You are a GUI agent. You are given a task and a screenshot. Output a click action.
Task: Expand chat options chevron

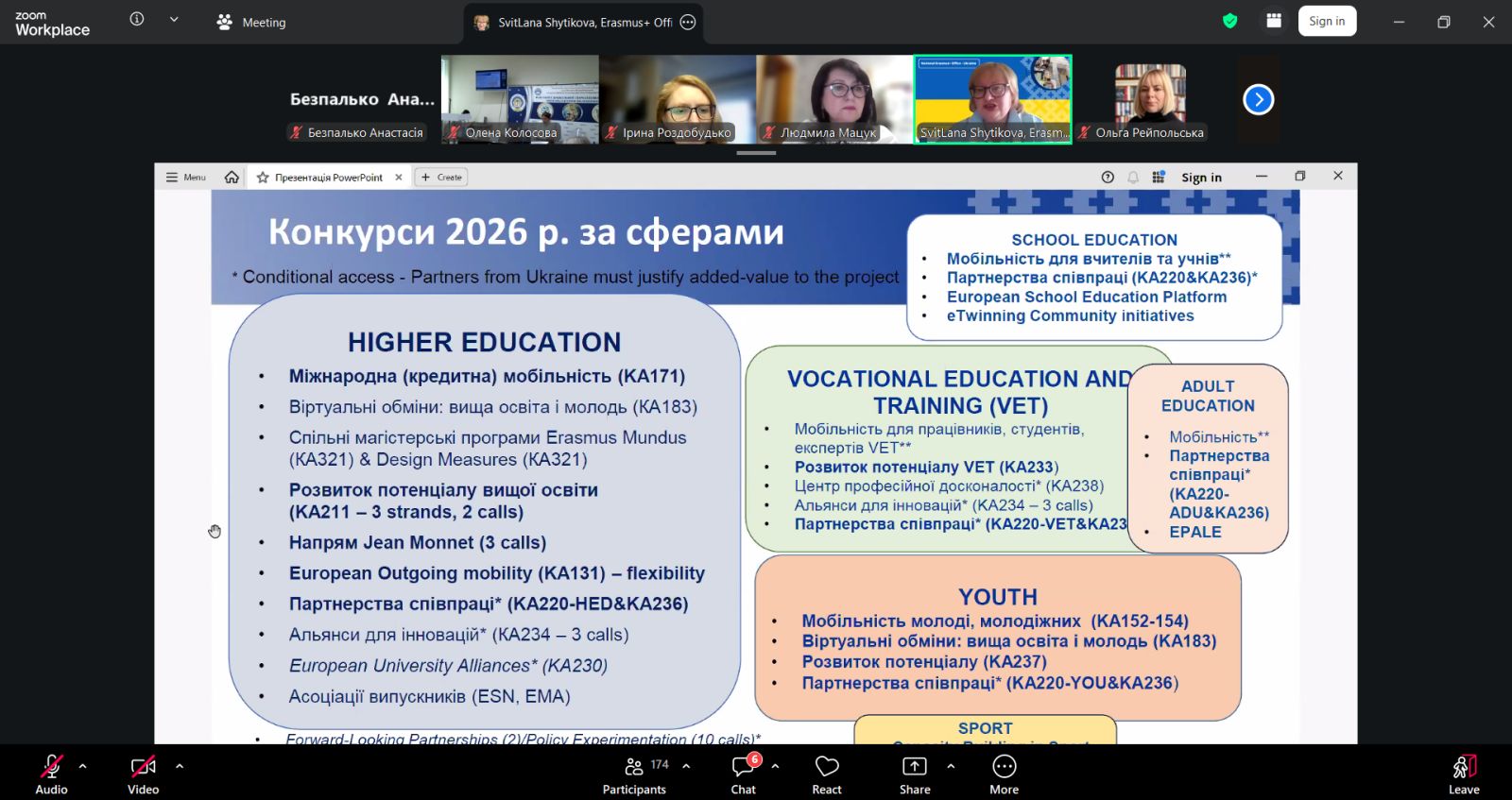775,766
